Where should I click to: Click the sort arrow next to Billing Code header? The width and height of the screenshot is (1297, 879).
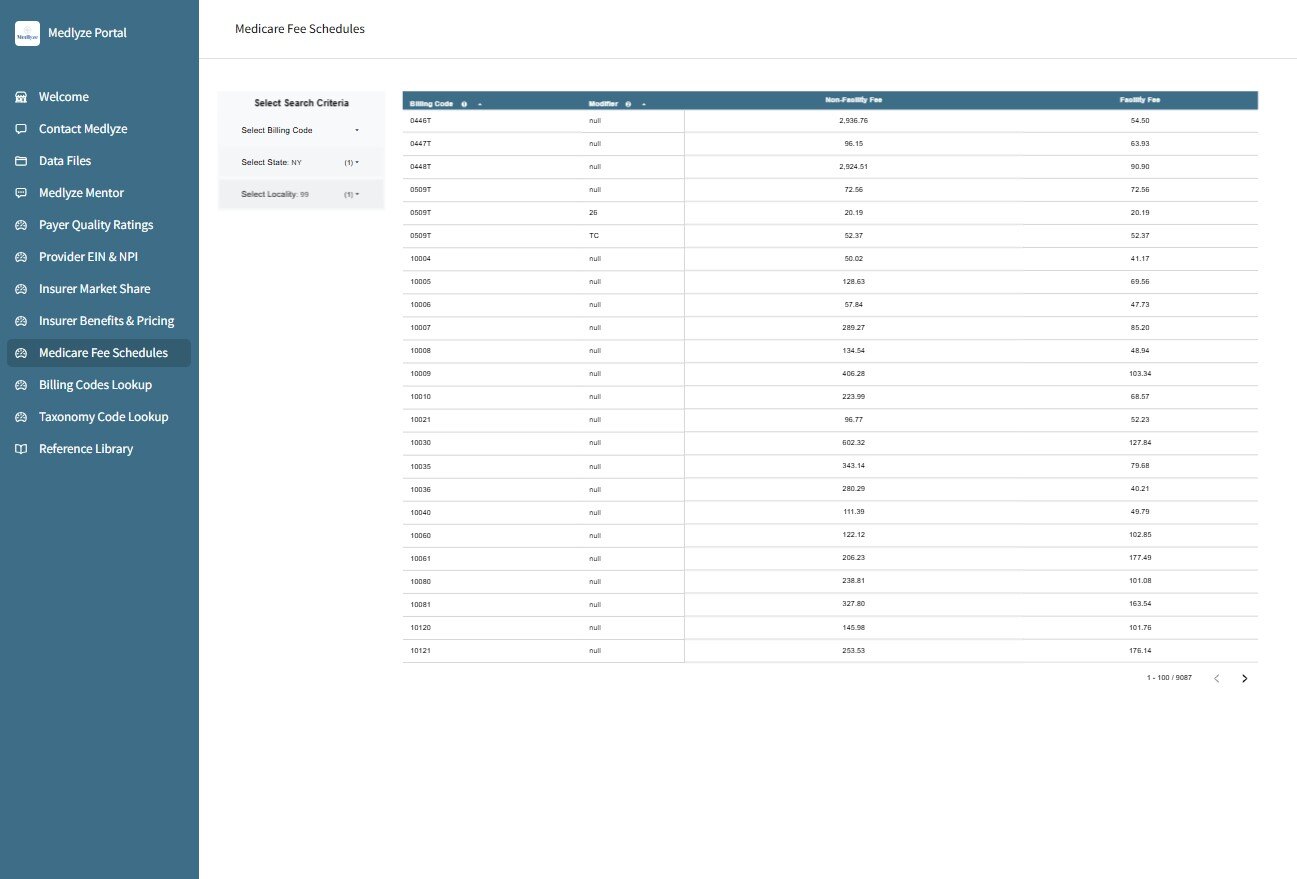[x=480, y=104]
